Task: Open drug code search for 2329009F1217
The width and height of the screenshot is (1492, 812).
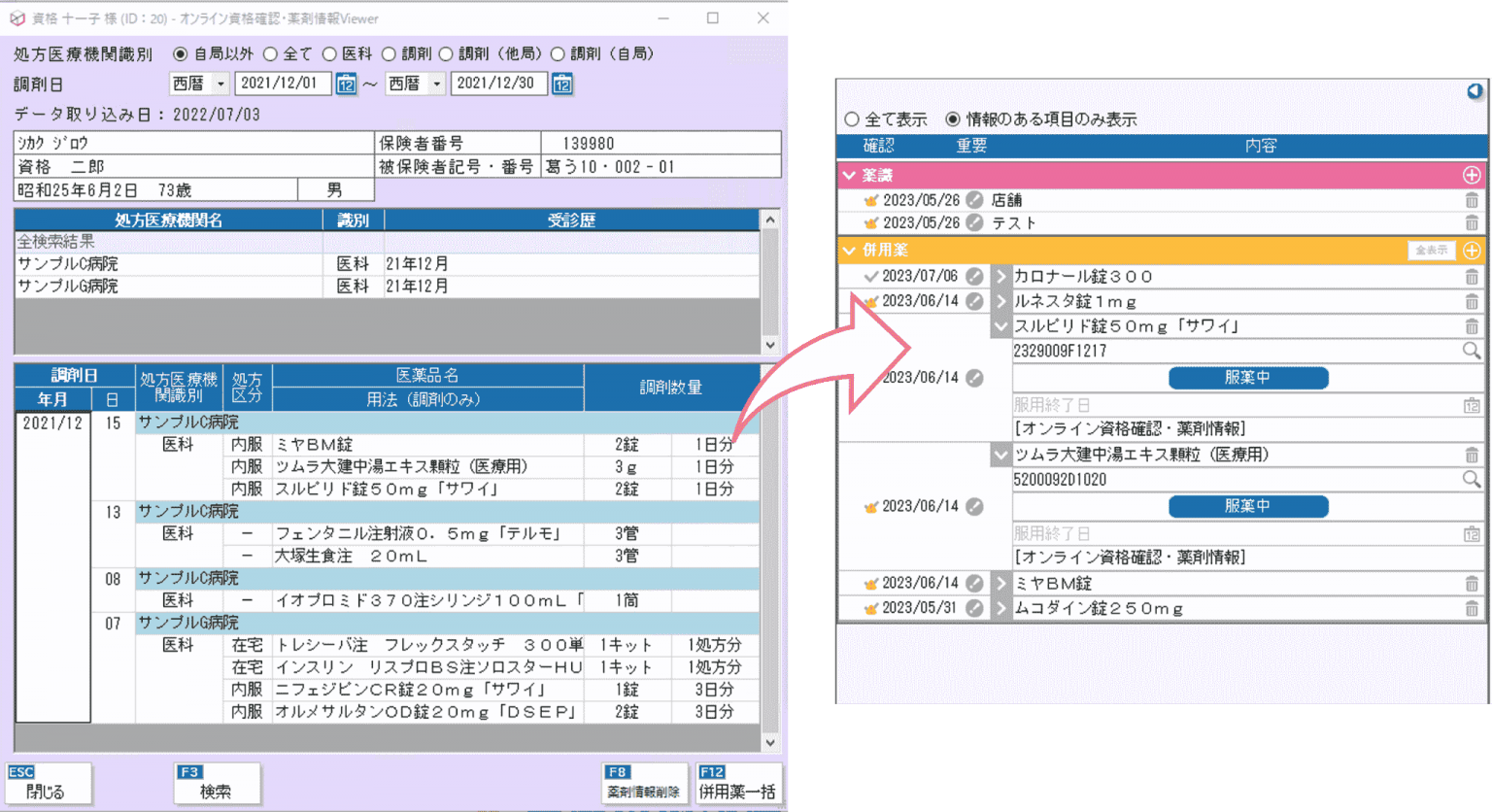Action: pos(1473,351)
